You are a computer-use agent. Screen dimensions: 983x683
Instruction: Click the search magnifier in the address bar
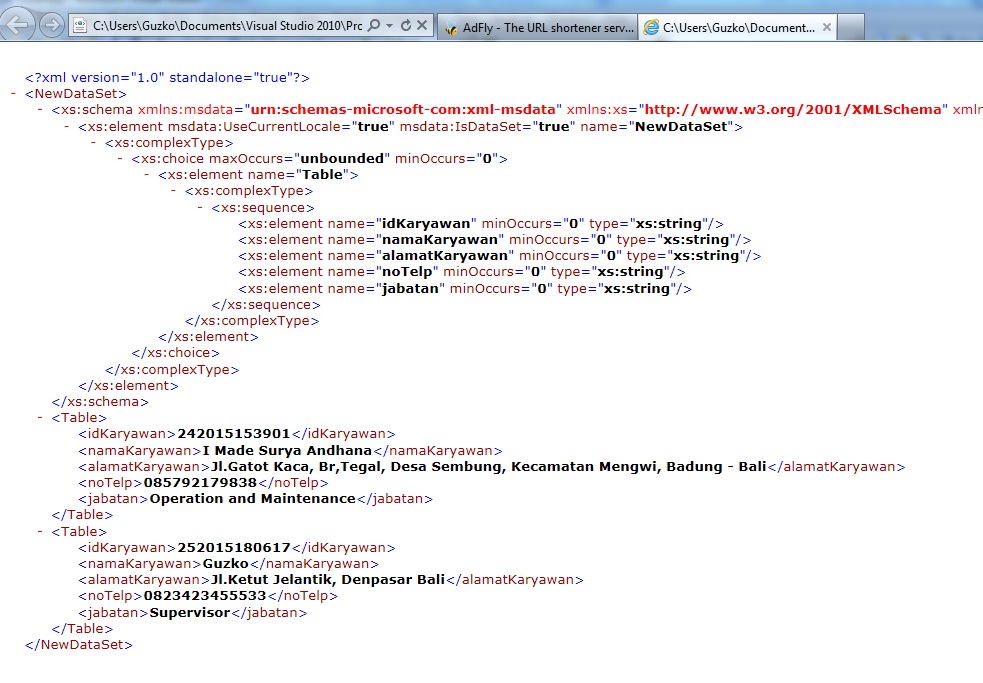click(x=374, y=26)
